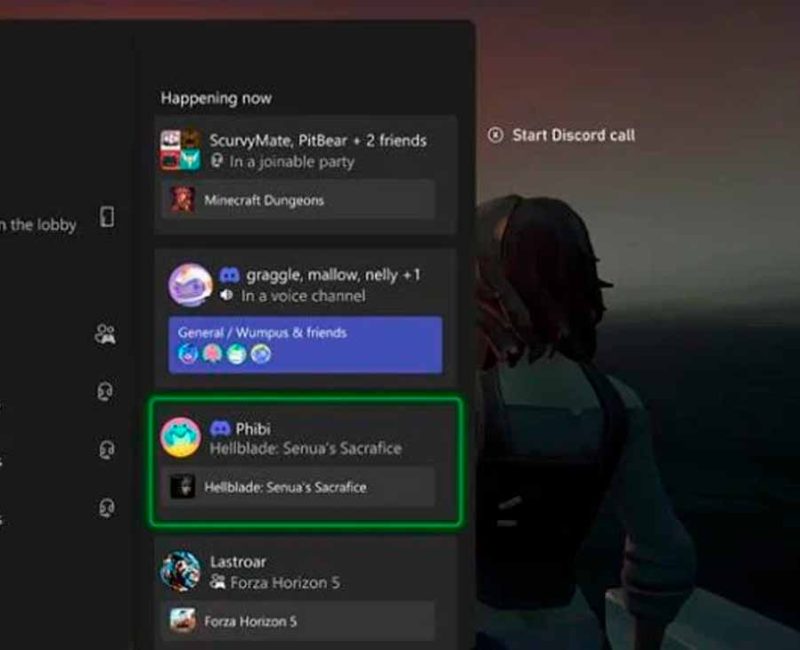Click the friends controller icon in sidebar
Viewport: 800px width, 650px height.
tap(105, 335)
